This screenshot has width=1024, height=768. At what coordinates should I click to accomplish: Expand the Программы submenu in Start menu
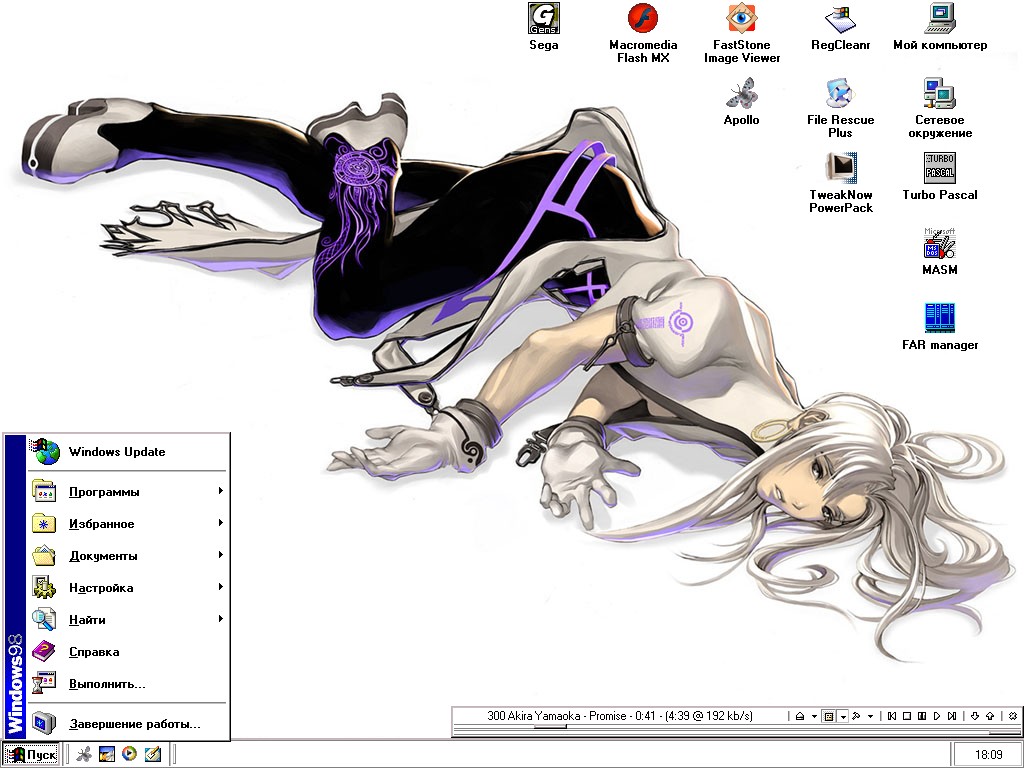[220, 491]
